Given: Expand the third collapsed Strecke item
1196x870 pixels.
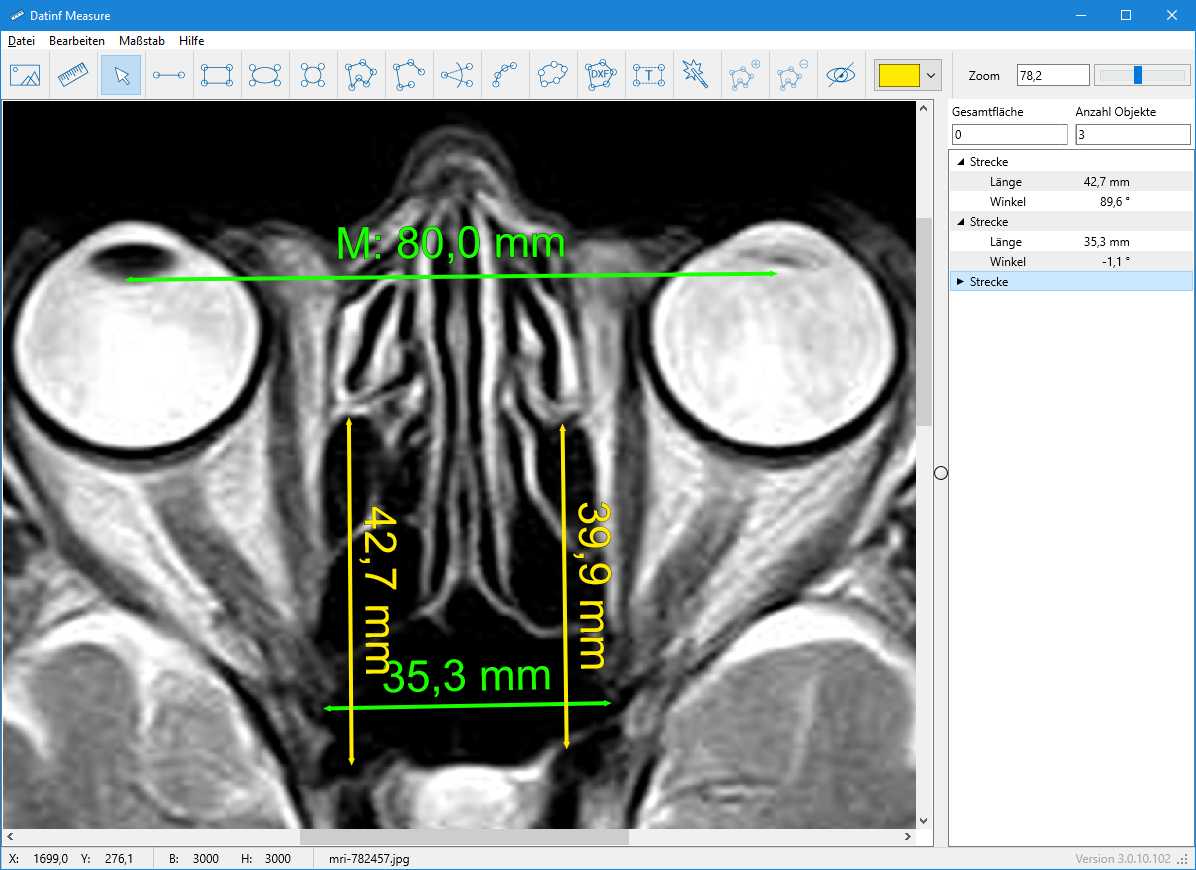Looking at the screenshot, I should 960,282.
